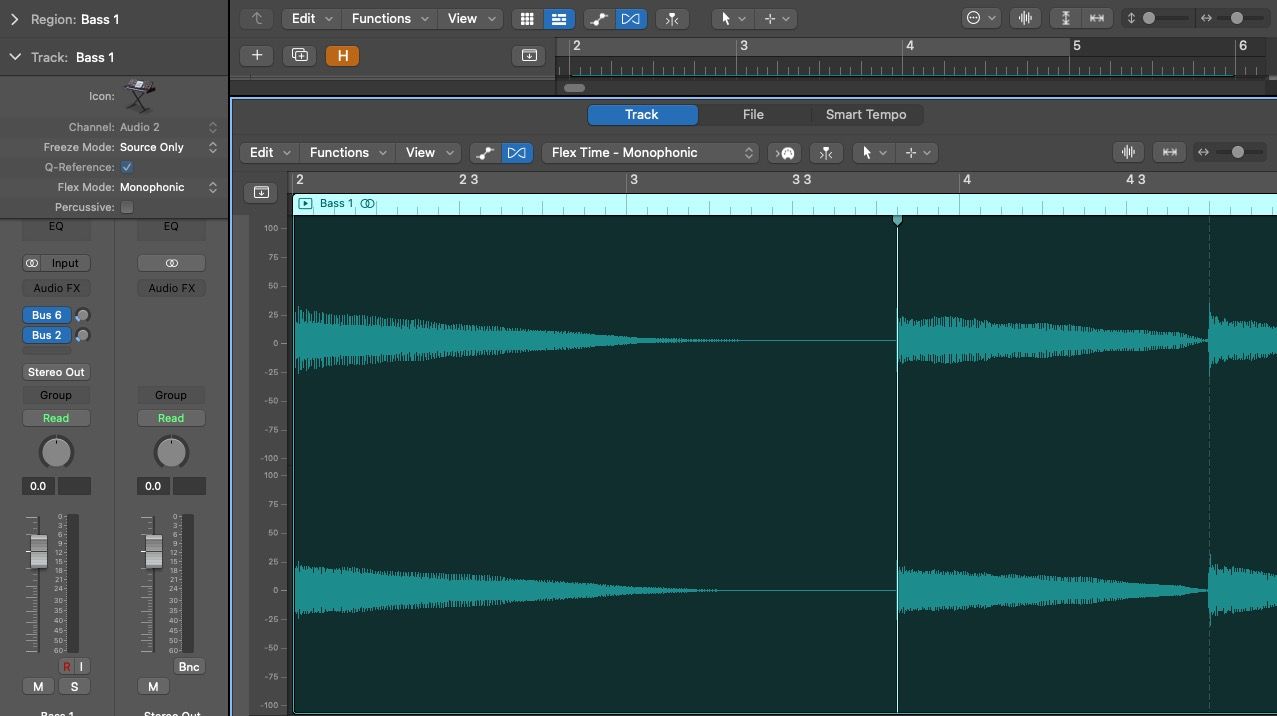
Task: Click the Bus 6 send slot
Action: point(46,314)
